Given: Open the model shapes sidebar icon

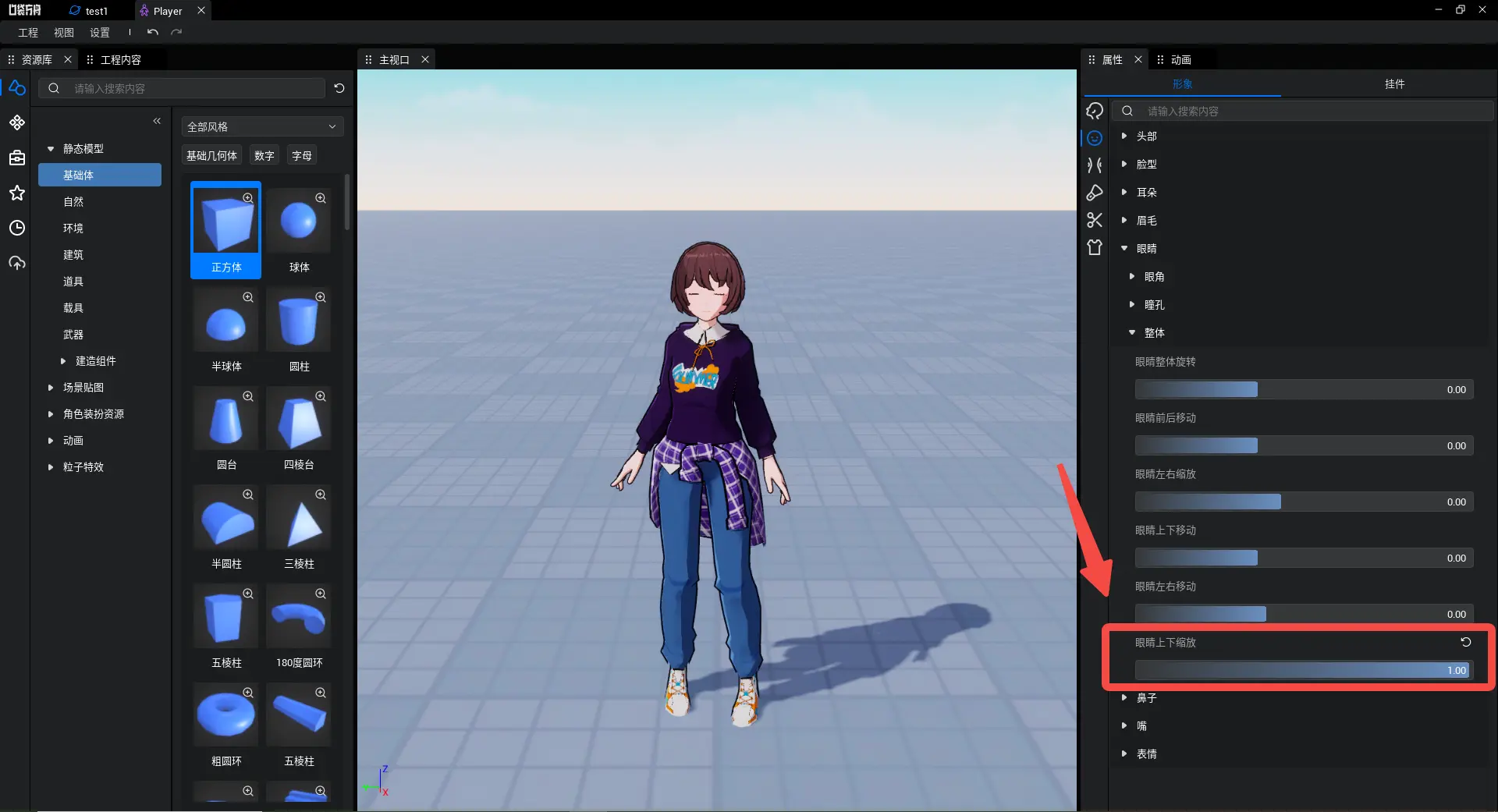Looking at the screenshot, I should point(17,88).
